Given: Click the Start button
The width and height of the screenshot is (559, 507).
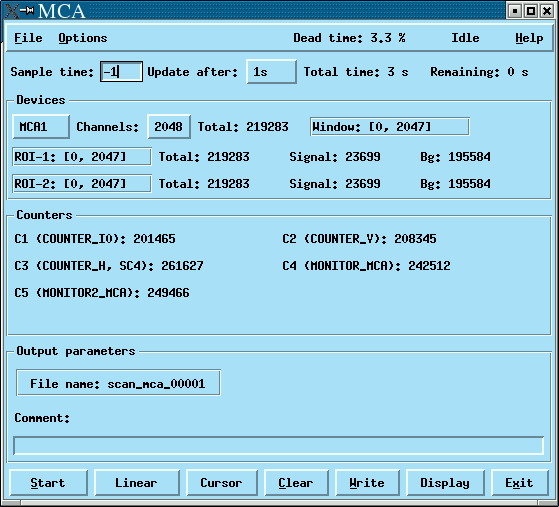Looking at the screenshot, I should click(48, 483).
